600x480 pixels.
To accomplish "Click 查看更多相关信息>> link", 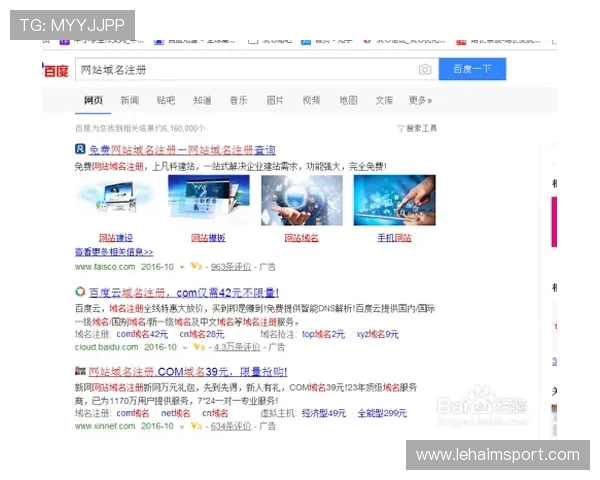I will [x=114, y=252].
